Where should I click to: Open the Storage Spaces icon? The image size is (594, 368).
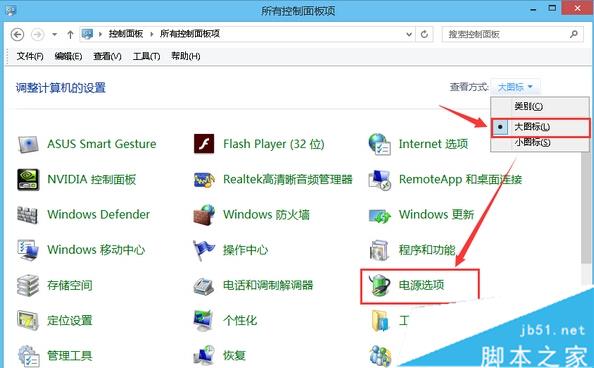pos(28,285)
